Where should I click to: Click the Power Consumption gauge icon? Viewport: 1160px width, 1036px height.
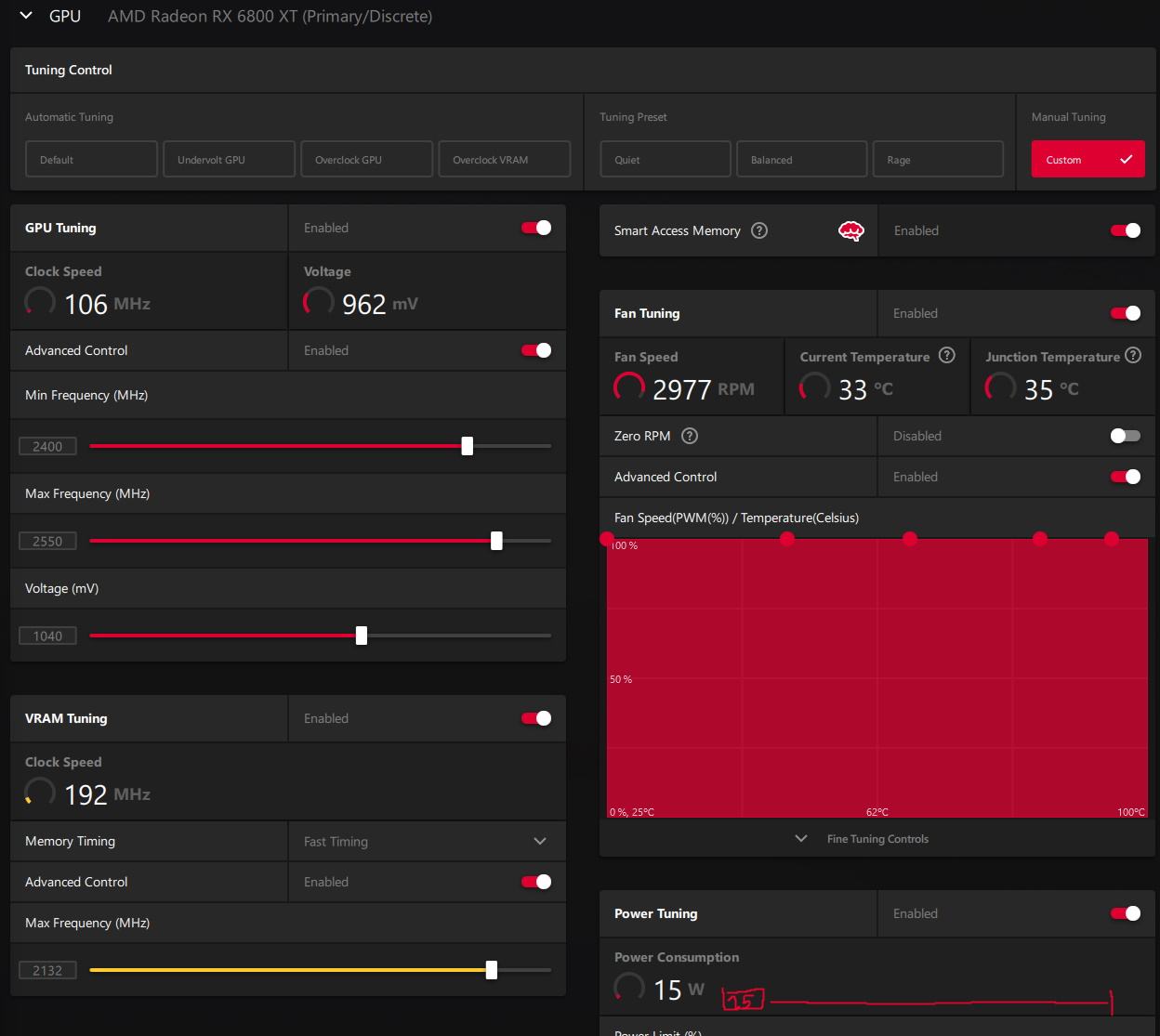629,988
